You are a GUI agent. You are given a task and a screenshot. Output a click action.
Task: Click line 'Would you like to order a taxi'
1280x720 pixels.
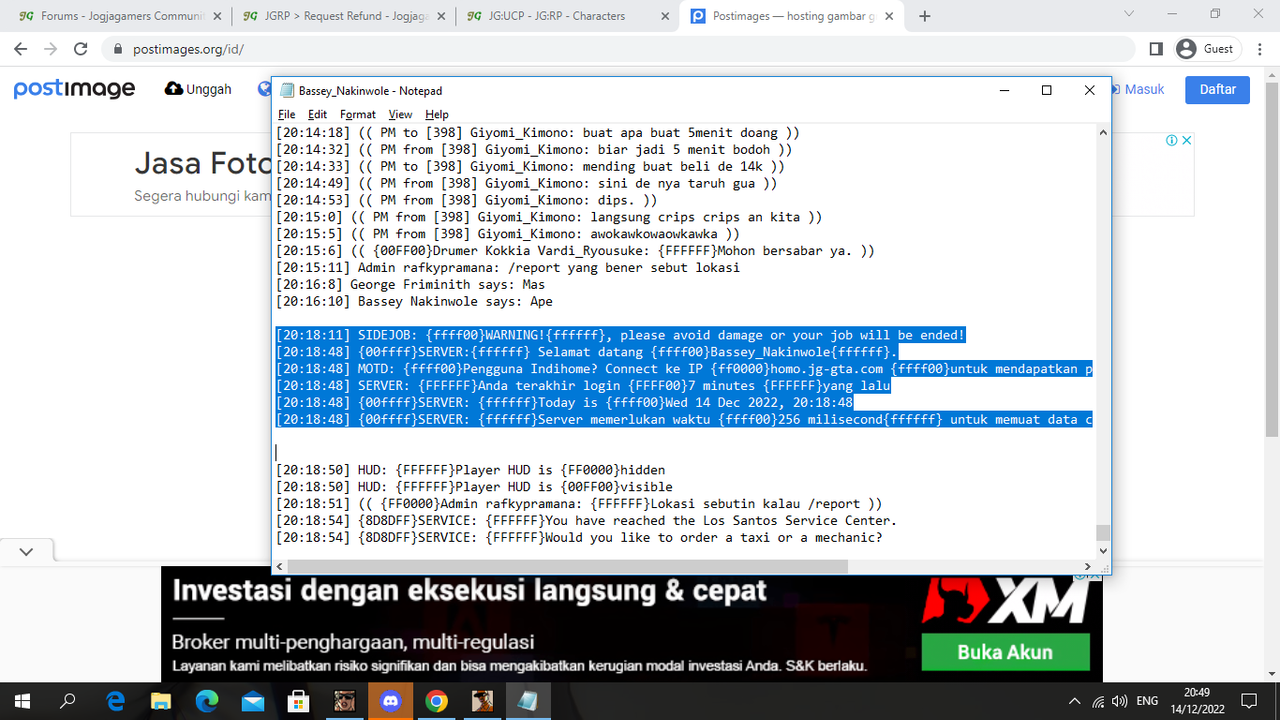click(x=579, y=538)
